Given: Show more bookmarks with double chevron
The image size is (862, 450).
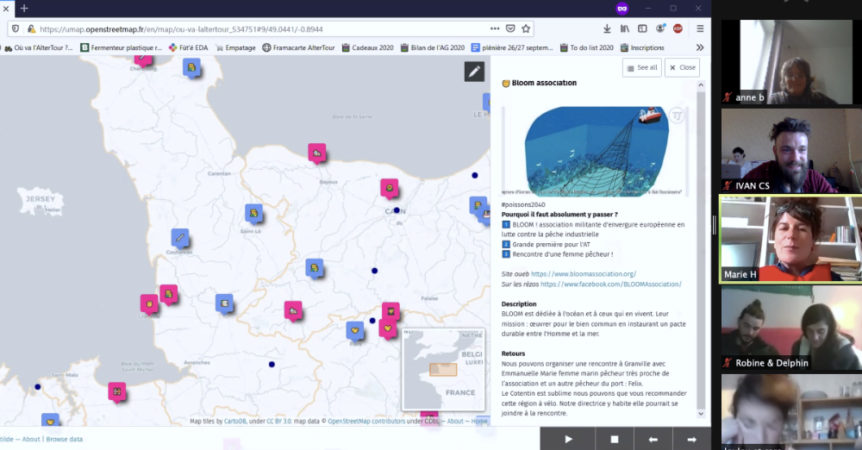Looking at the screenshot, I should point(700,48).
